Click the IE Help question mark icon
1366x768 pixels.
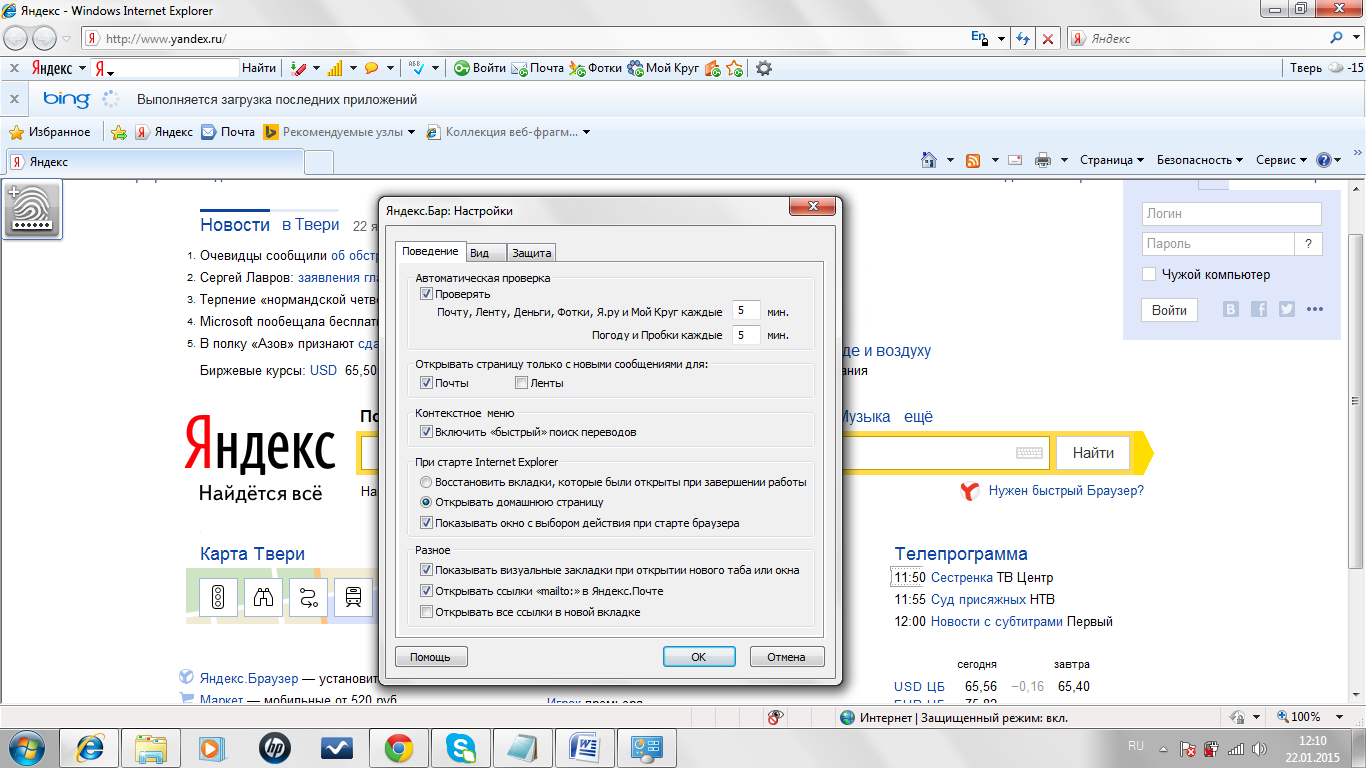point(1324,160)
